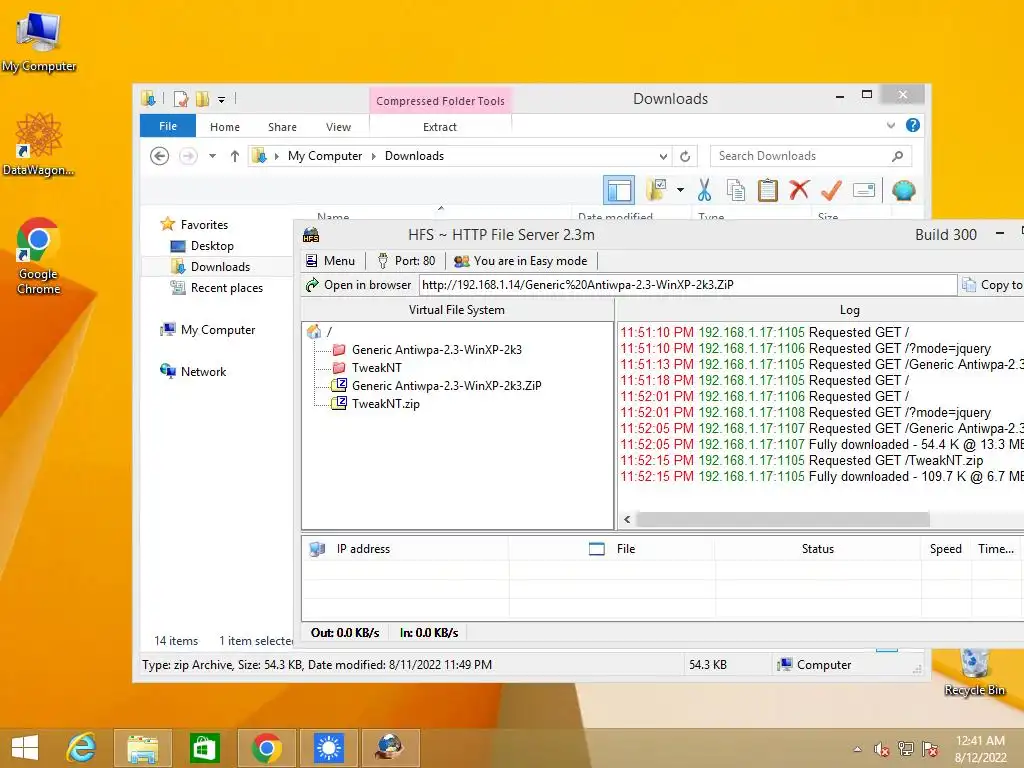
Task: Click the Port: 80 button in HFS
Action: (x=406, y=261)
